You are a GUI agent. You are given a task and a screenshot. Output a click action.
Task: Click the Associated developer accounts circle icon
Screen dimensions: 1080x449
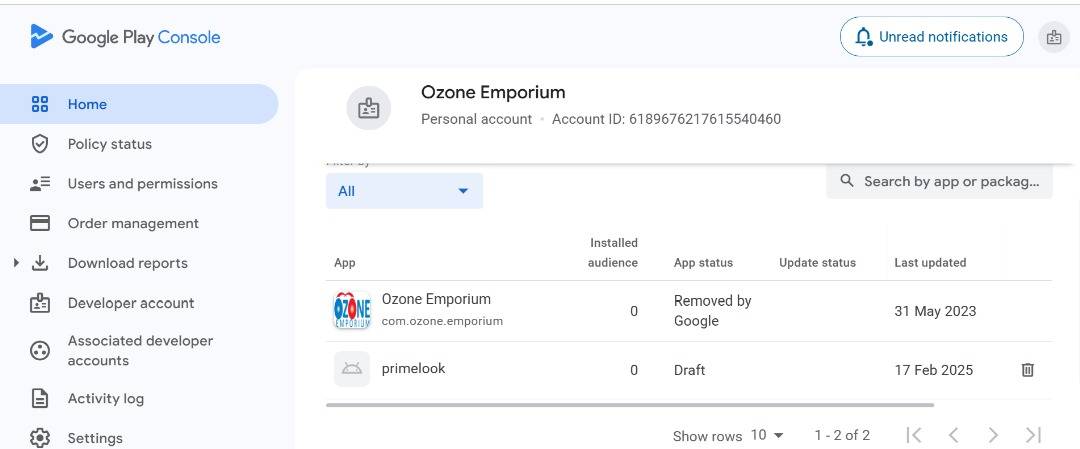point(40,351)
